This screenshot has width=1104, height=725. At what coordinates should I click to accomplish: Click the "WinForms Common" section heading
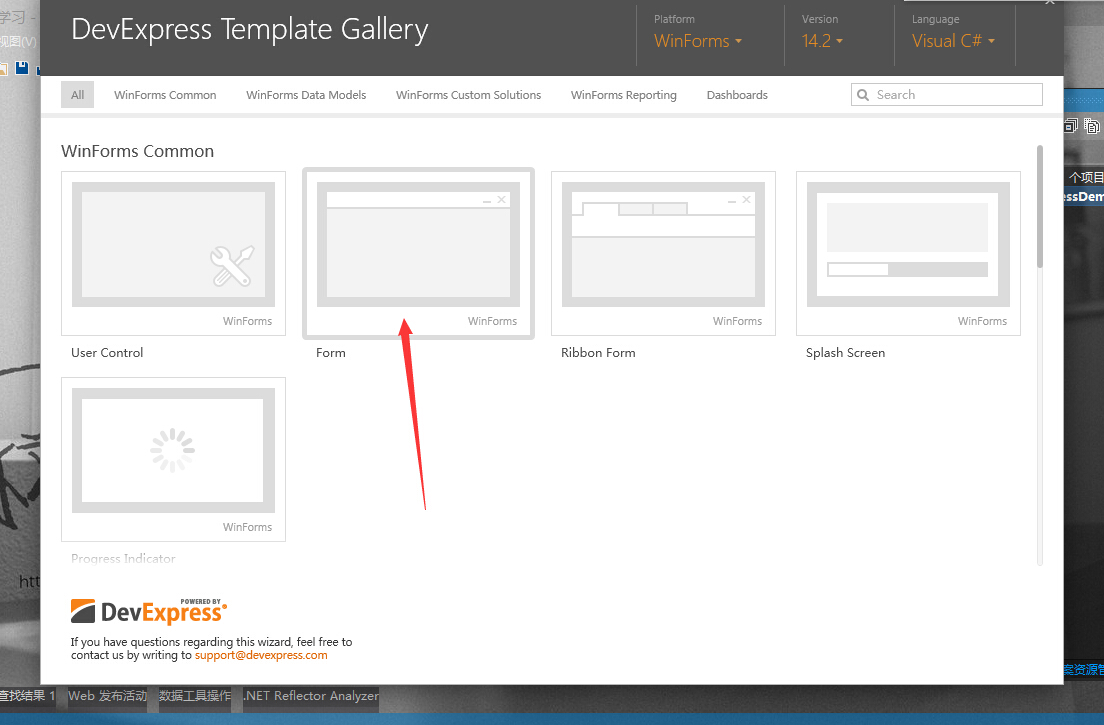point(137,151)
